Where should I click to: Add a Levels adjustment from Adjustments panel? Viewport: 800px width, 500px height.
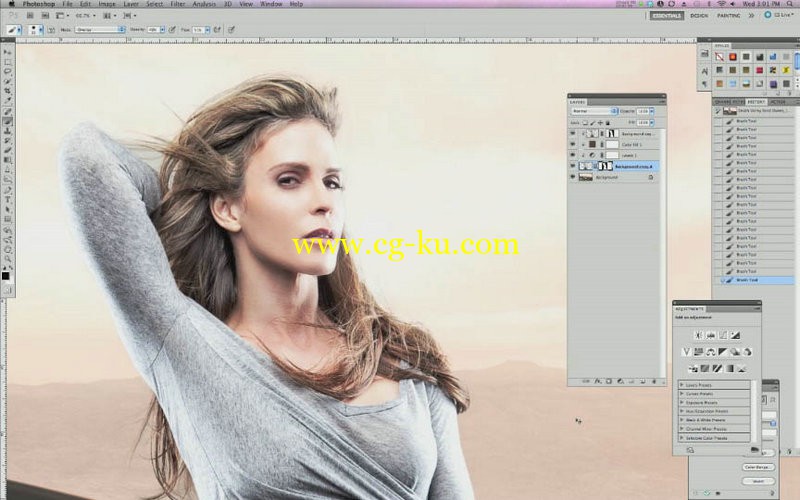(711, 335)
